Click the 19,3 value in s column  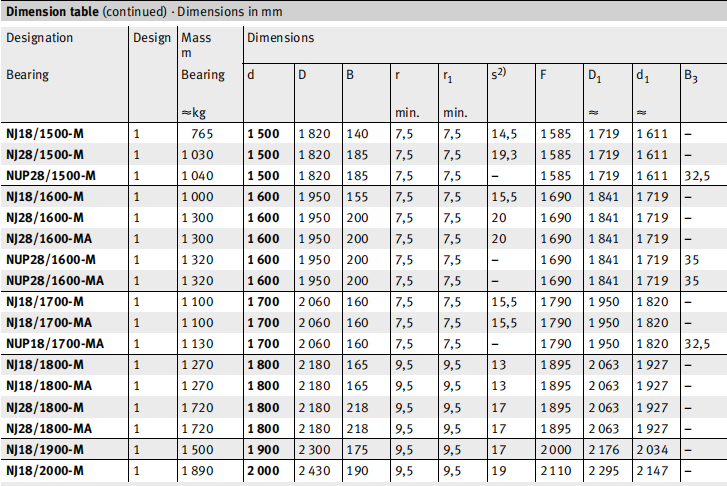pos(504,154)
